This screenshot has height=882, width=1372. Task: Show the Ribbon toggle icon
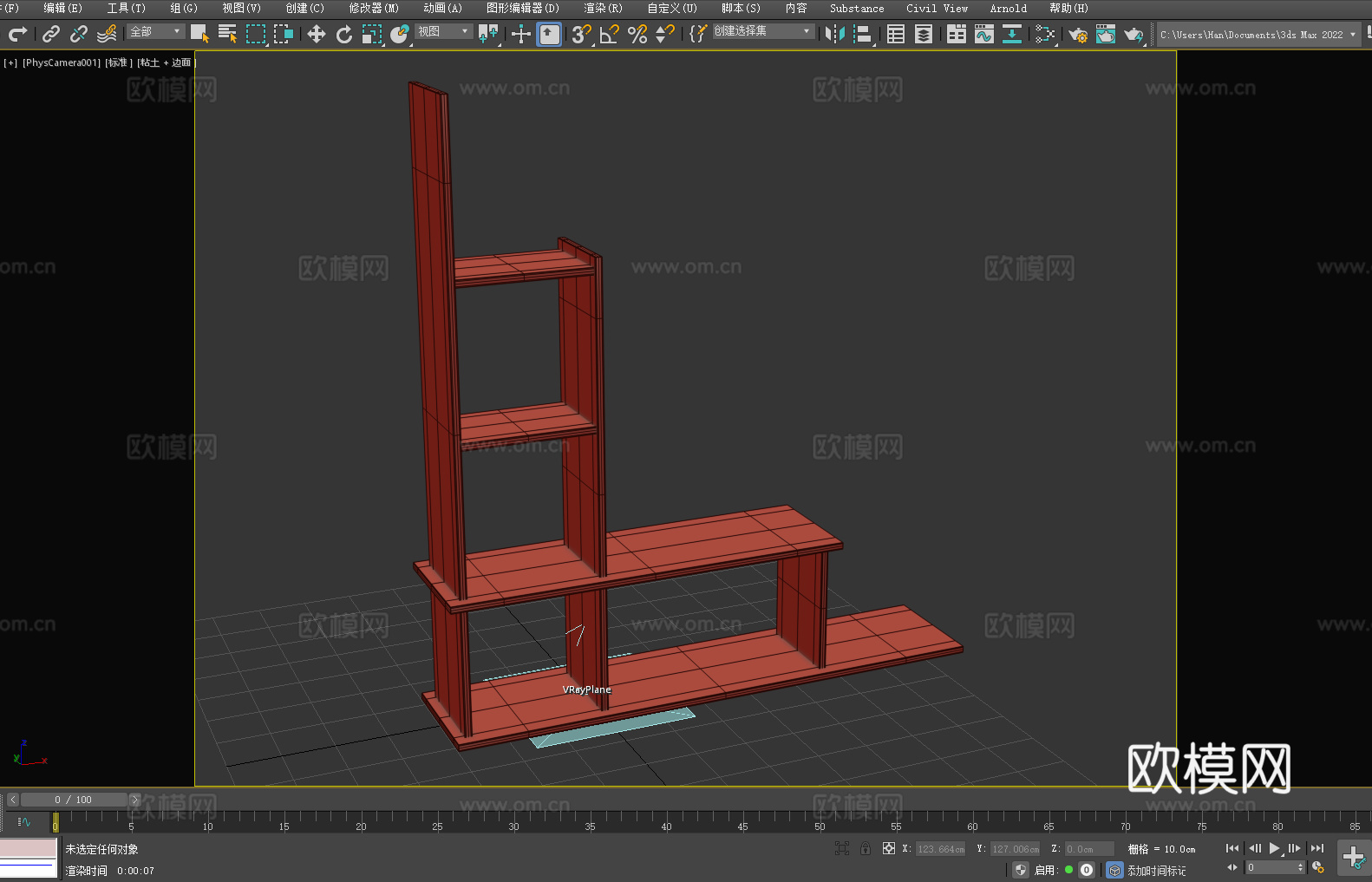pyautogui.click(x=957, y=34)
